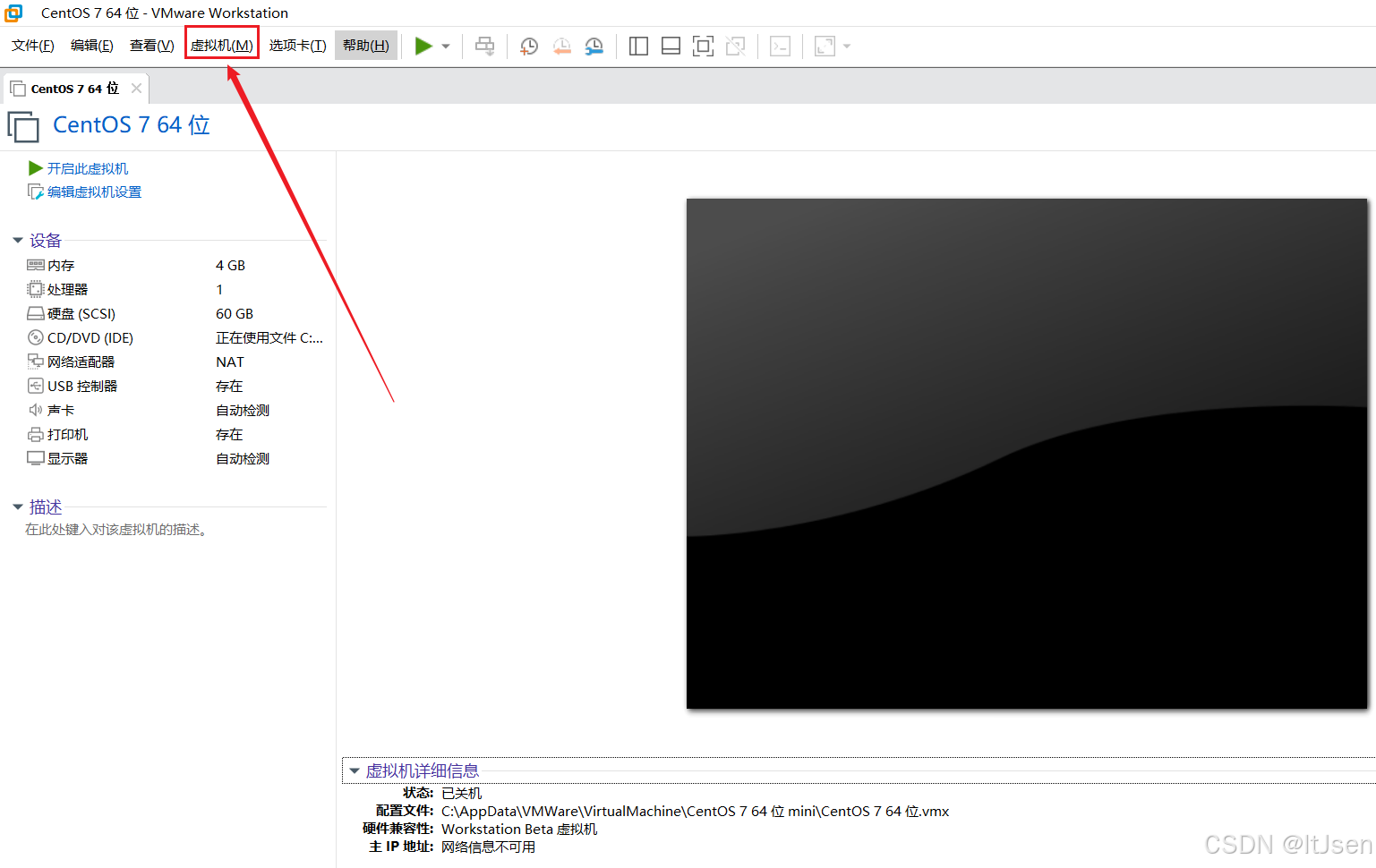Image resolution: width=1376 pixels, height=868 pixels.
Task: Click the 4 GB memory value
Action: tap(230, 265)
